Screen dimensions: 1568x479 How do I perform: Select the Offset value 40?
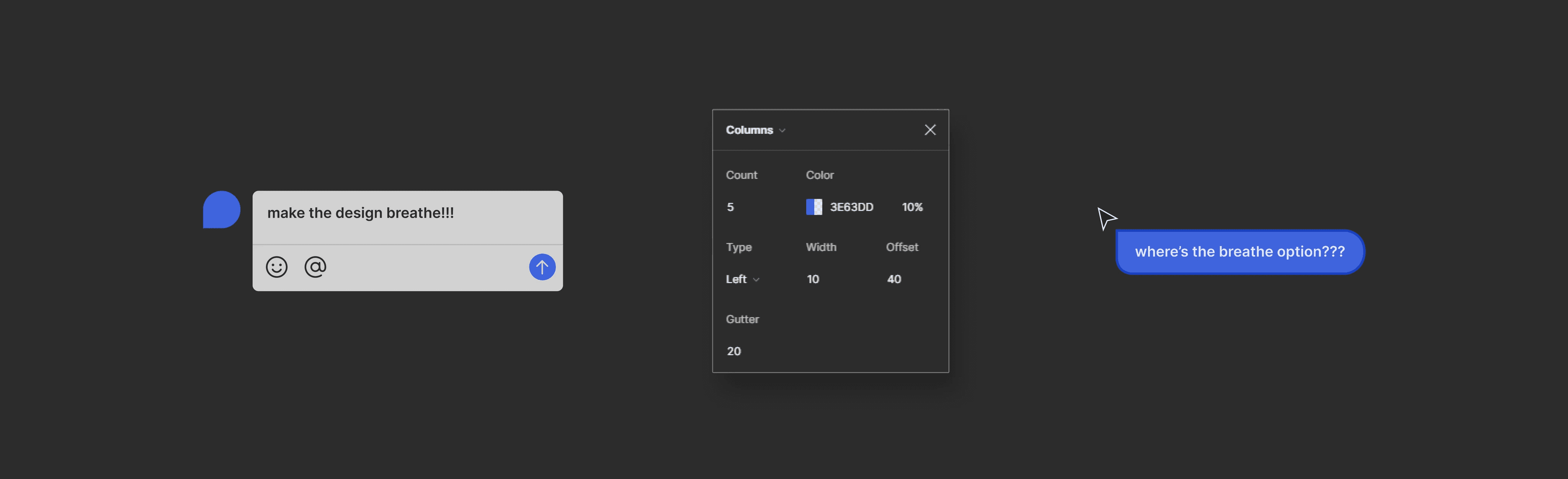click(893, 279)
